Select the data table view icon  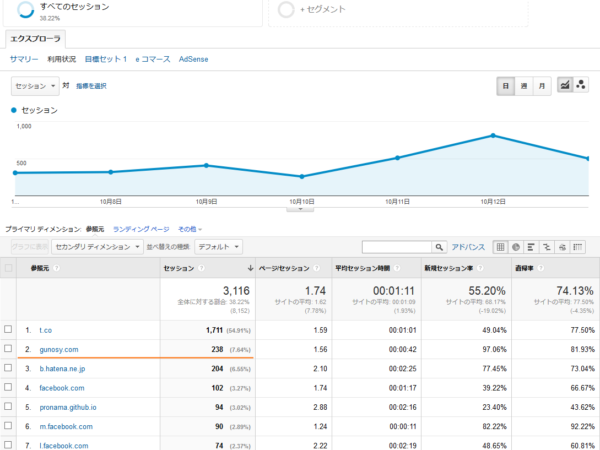[500, 247]
